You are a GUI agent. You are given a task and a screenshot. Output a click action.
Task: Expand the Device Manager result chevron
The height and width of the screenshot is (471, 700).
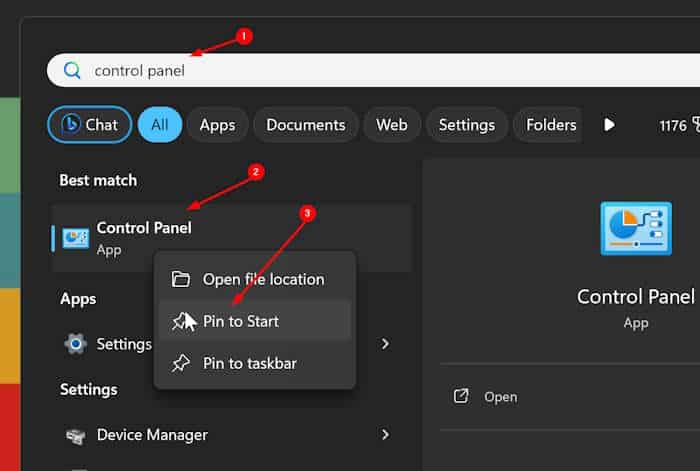[385, 435]
